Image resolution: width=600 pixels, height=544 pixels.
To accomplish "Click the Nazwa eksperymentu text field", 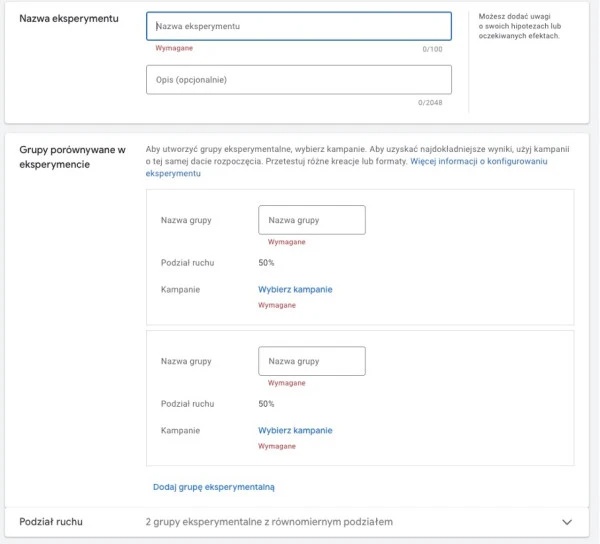I will [298, 26].
